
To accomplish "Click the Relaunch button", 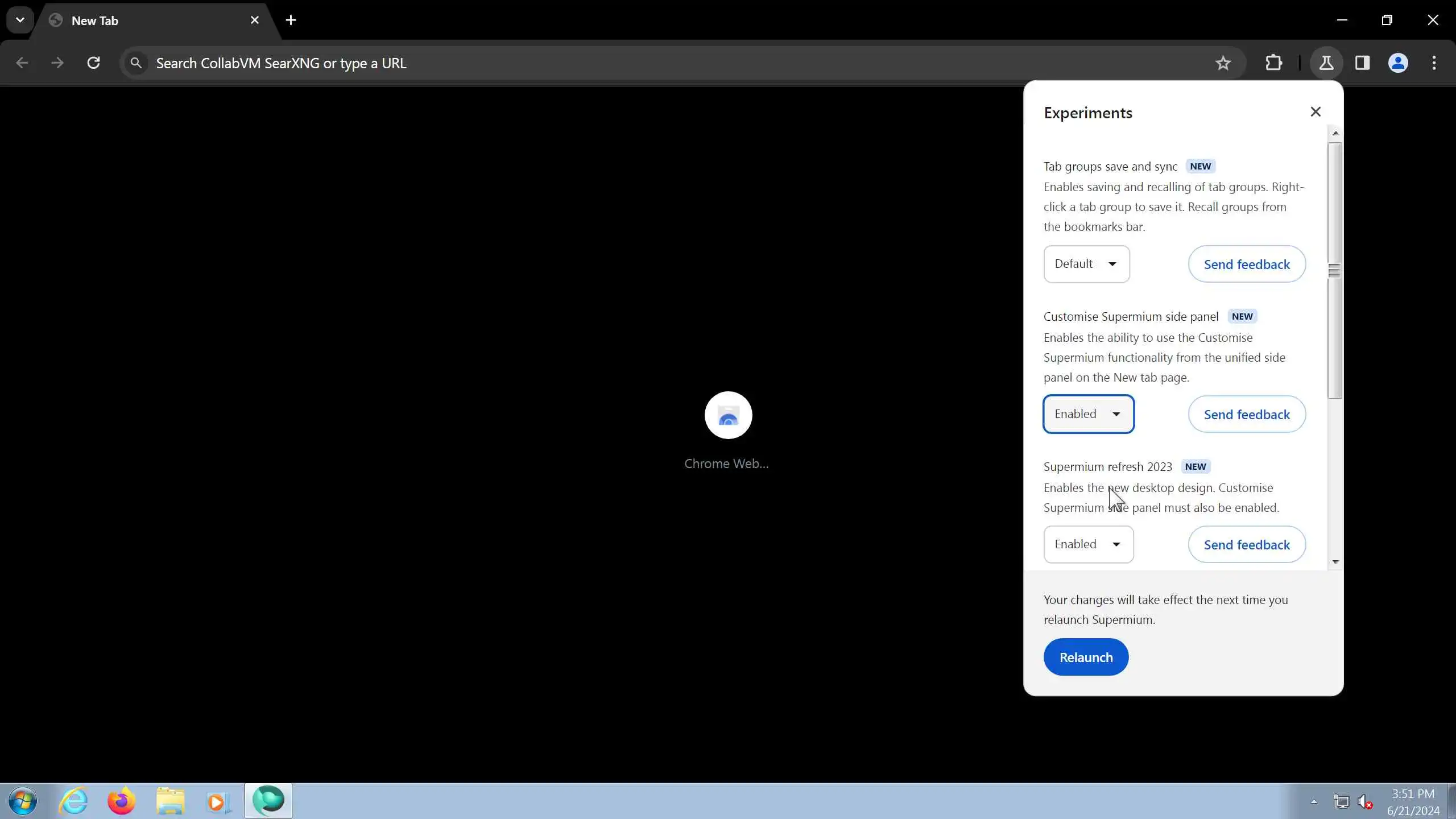I will pos(1085,657).
